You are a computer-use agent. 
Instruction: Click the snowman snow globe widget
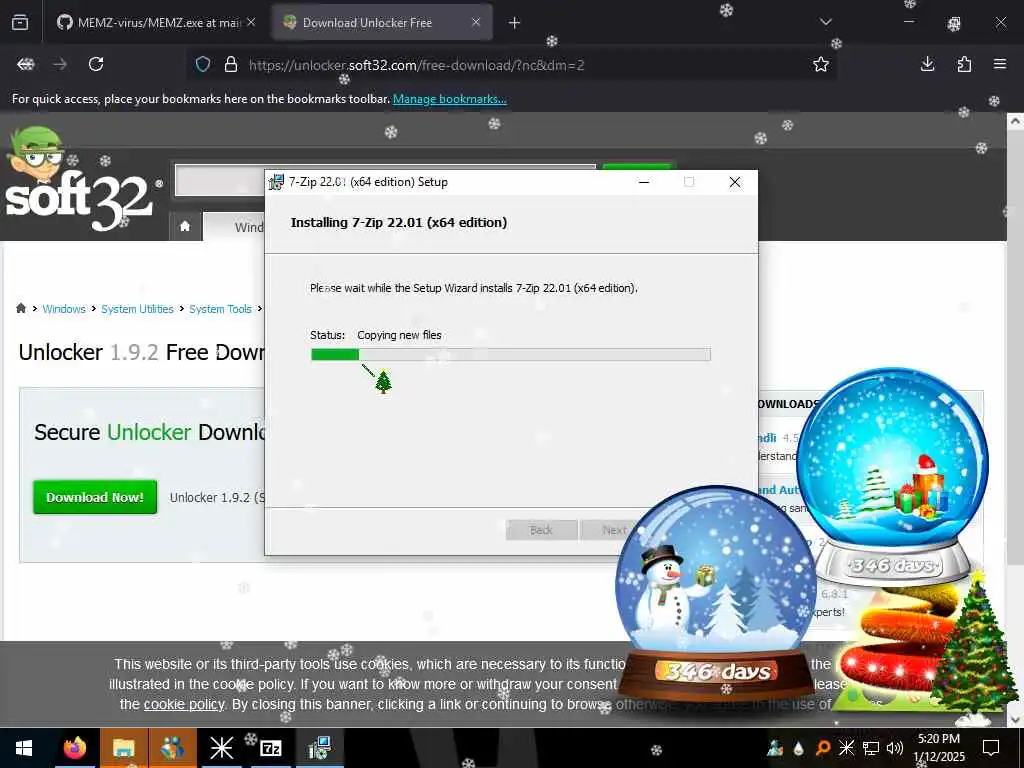(x=716, y=591)
